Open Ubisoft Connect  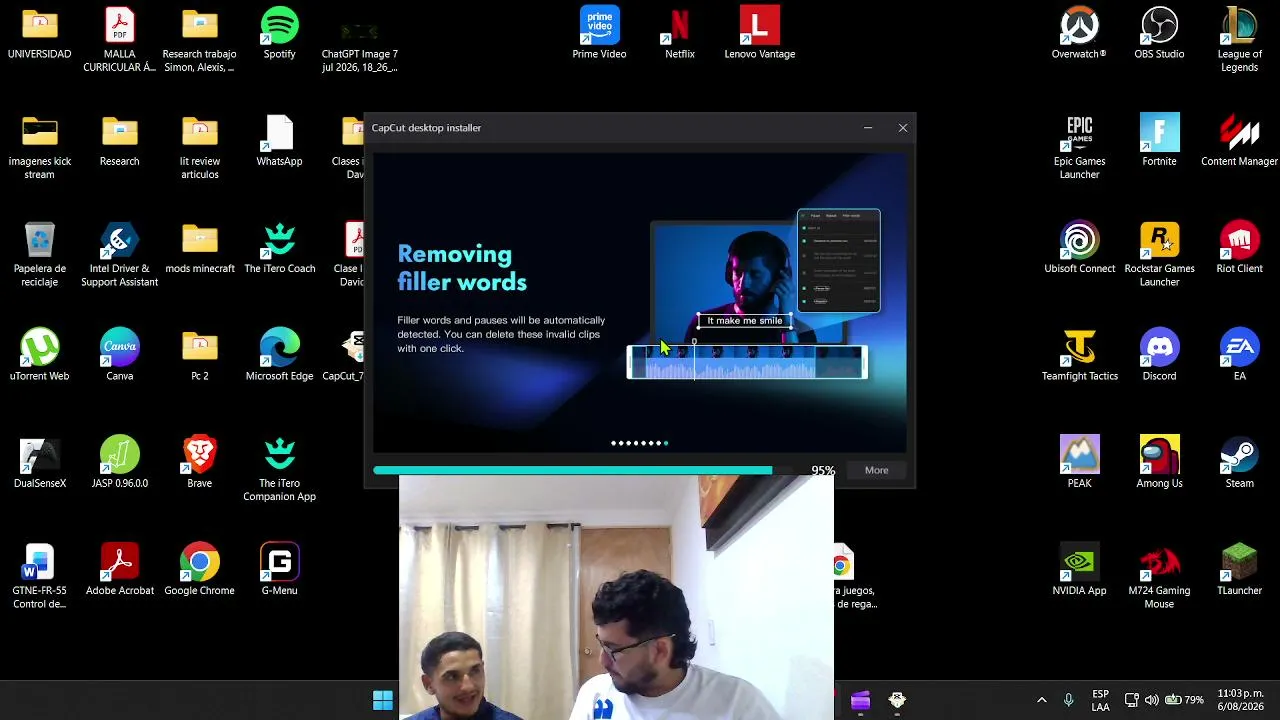(1080, 248)
